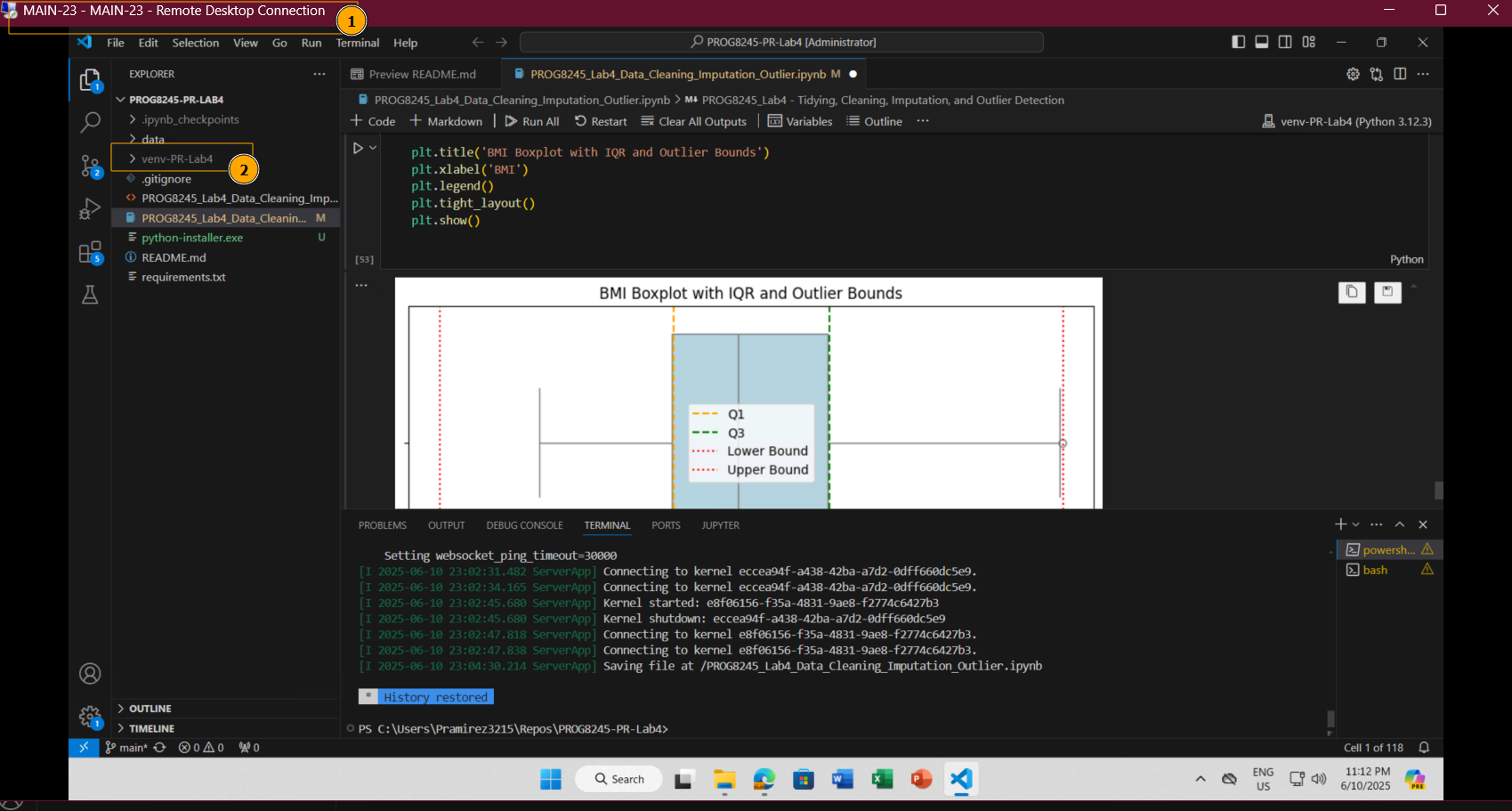Restart the notebook kernel
Viewport: 1512px width, 811px height.
coord(601,121)
